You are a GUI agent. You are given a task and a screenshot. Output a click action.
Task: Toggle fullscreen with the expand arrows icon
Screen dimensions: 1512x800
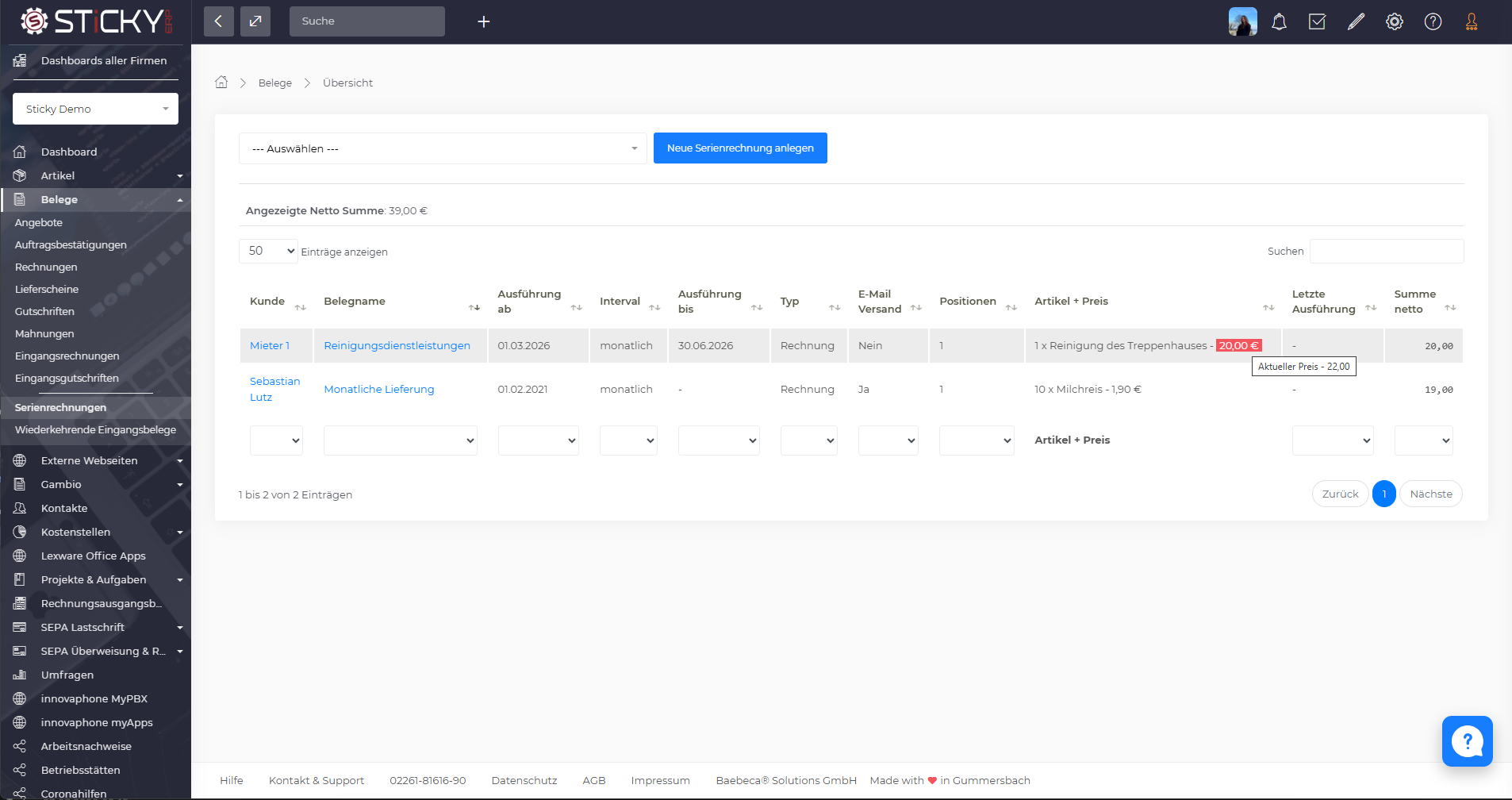pos(255,21)
